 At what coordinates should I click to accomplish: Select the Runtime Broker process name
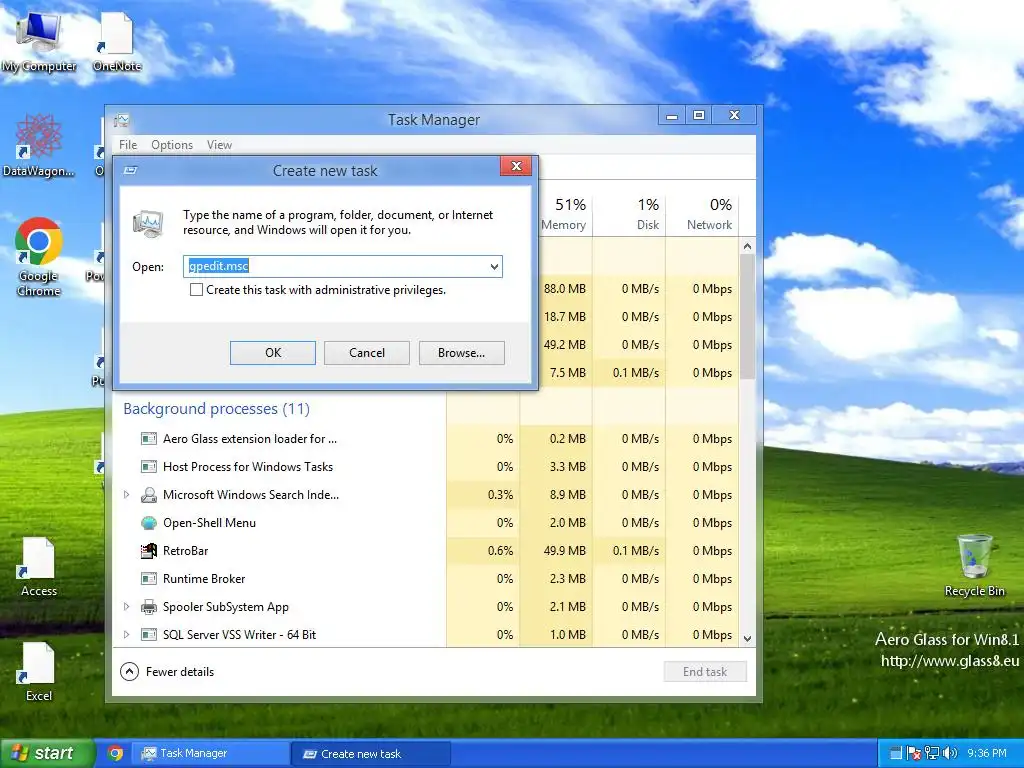click(x=204, y=579)
